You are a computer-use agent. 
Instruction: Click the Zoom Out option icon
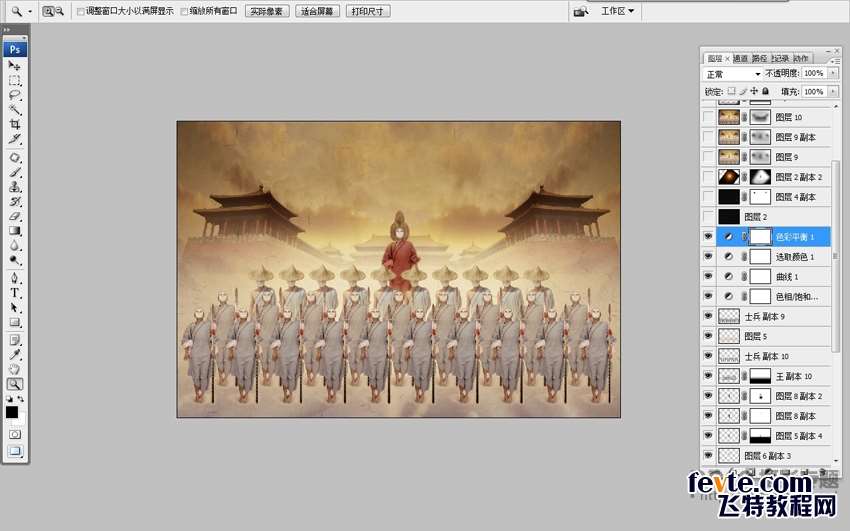point(60,11)
